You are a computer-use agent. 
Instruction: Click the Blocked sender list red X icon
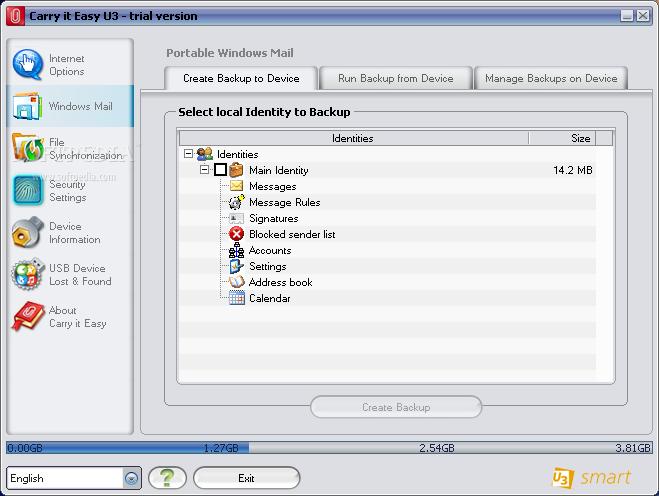237,234
